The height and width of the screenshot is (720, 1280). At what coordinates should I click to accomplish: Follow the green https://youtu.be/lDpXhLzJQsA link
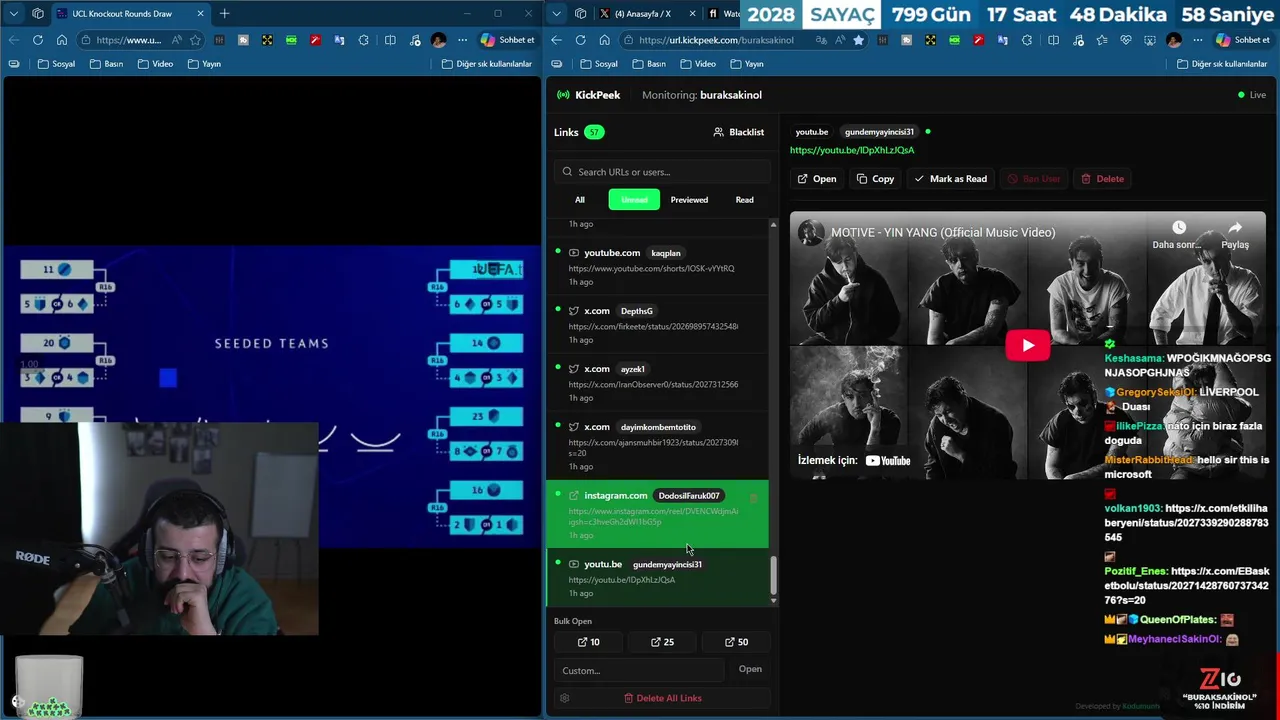pyautogui.click(x=852, y=150)
